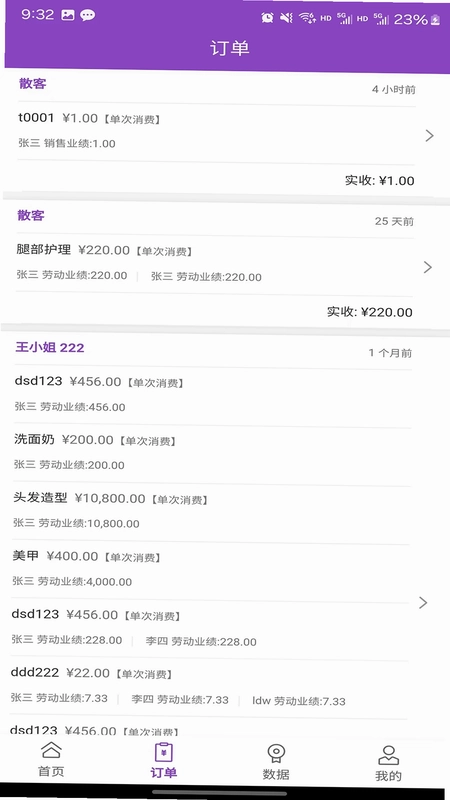Go to 我的 profile icon
The height and width of the screenshot is (800, 450).
point(388,755)
